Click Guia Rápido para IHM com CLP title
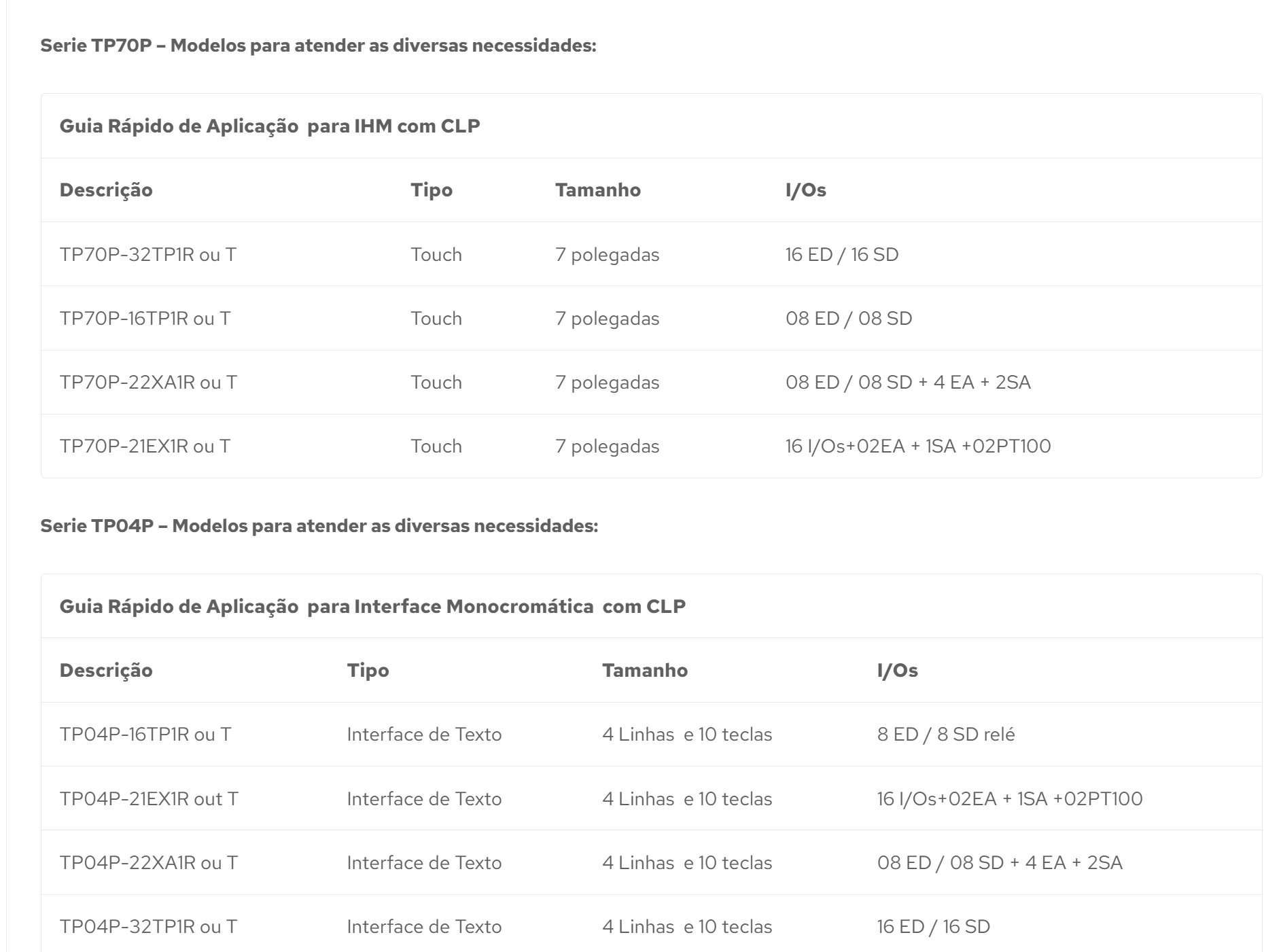Image resolution: width=1264 pixels, height=952 pixels. [270, 126]
